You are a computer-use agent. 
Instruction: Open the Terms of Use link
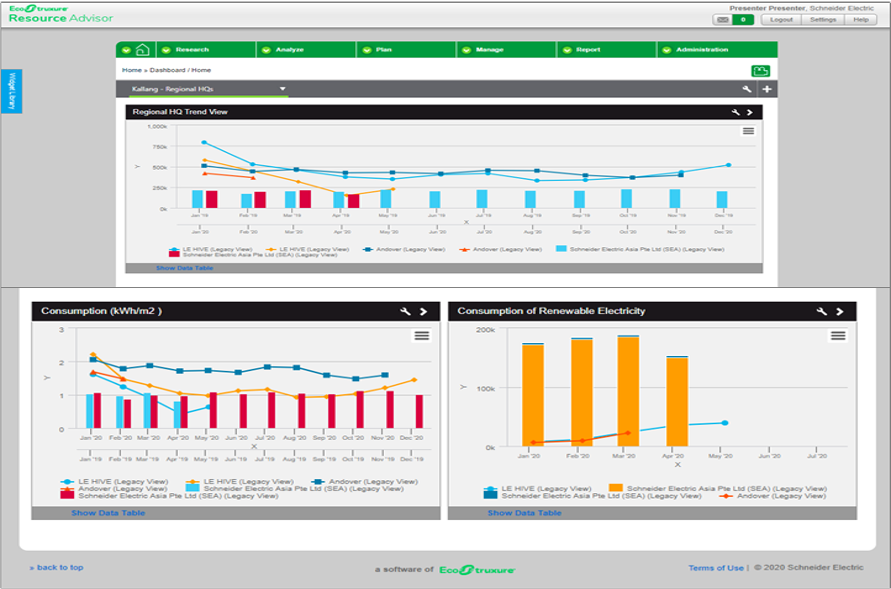716,568
